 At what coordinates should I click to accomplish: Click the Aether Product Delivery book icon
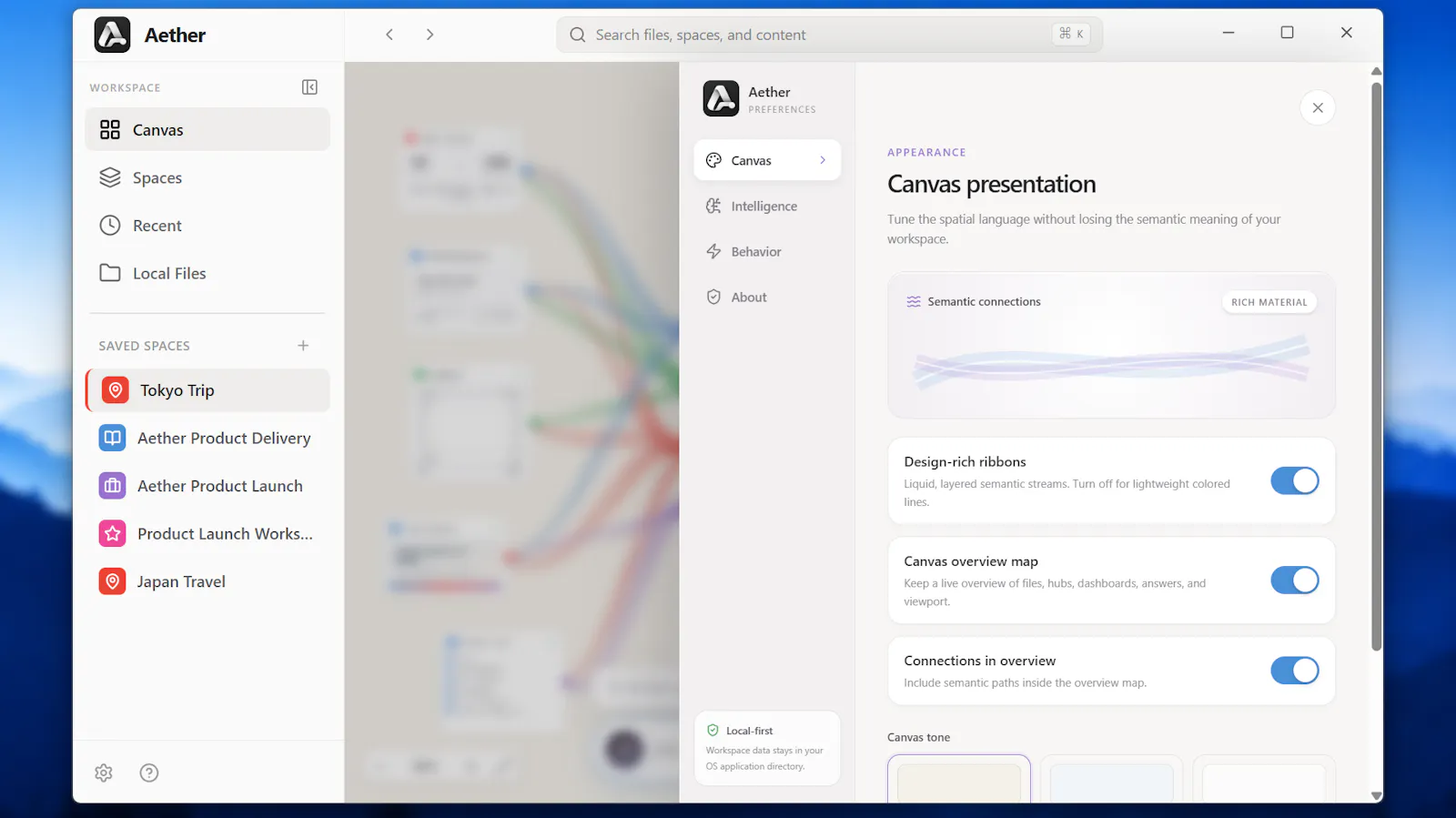(x=112, y=438)
